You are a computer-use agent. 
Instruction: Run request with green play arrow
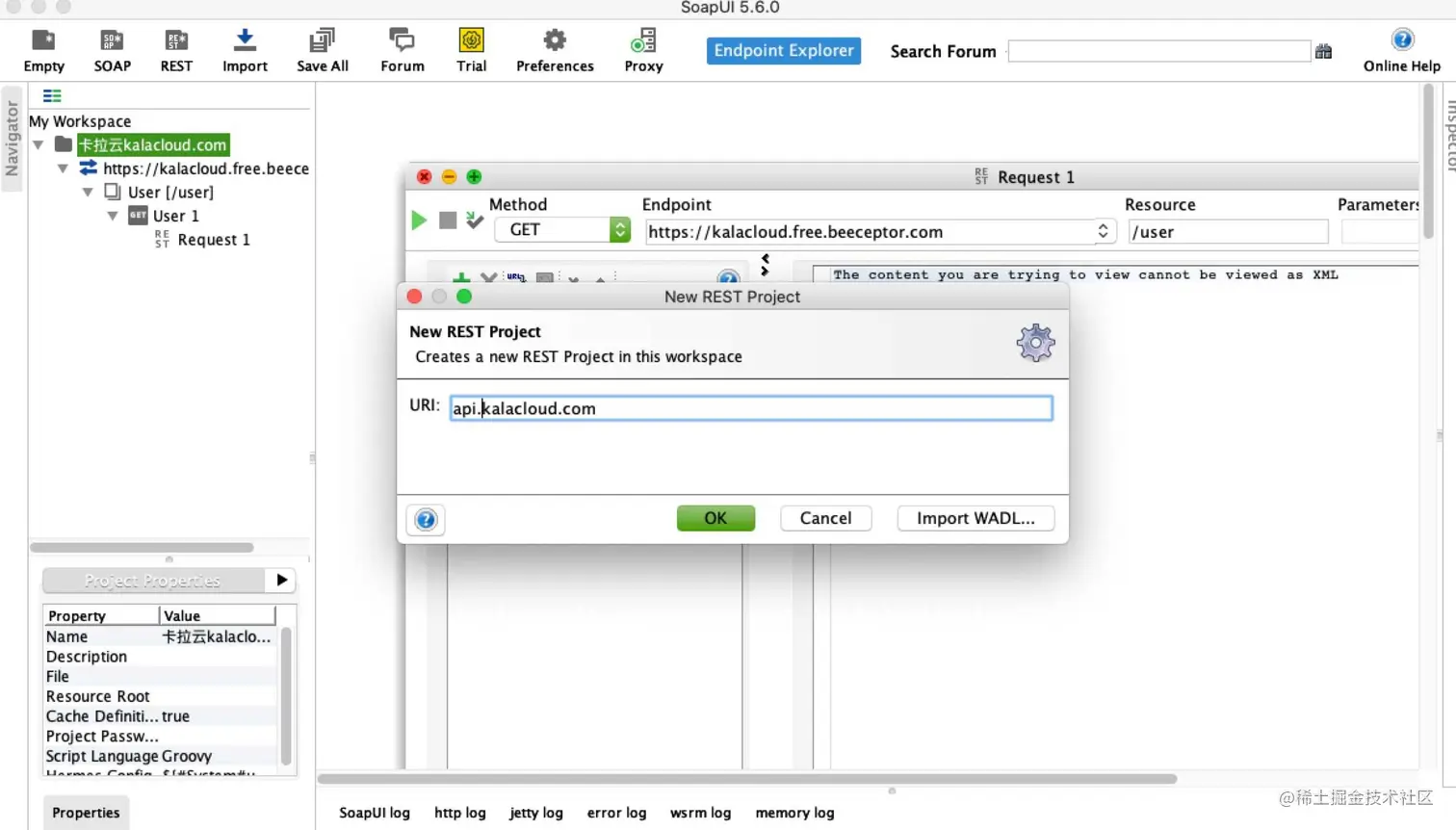[x=419, y=220]
